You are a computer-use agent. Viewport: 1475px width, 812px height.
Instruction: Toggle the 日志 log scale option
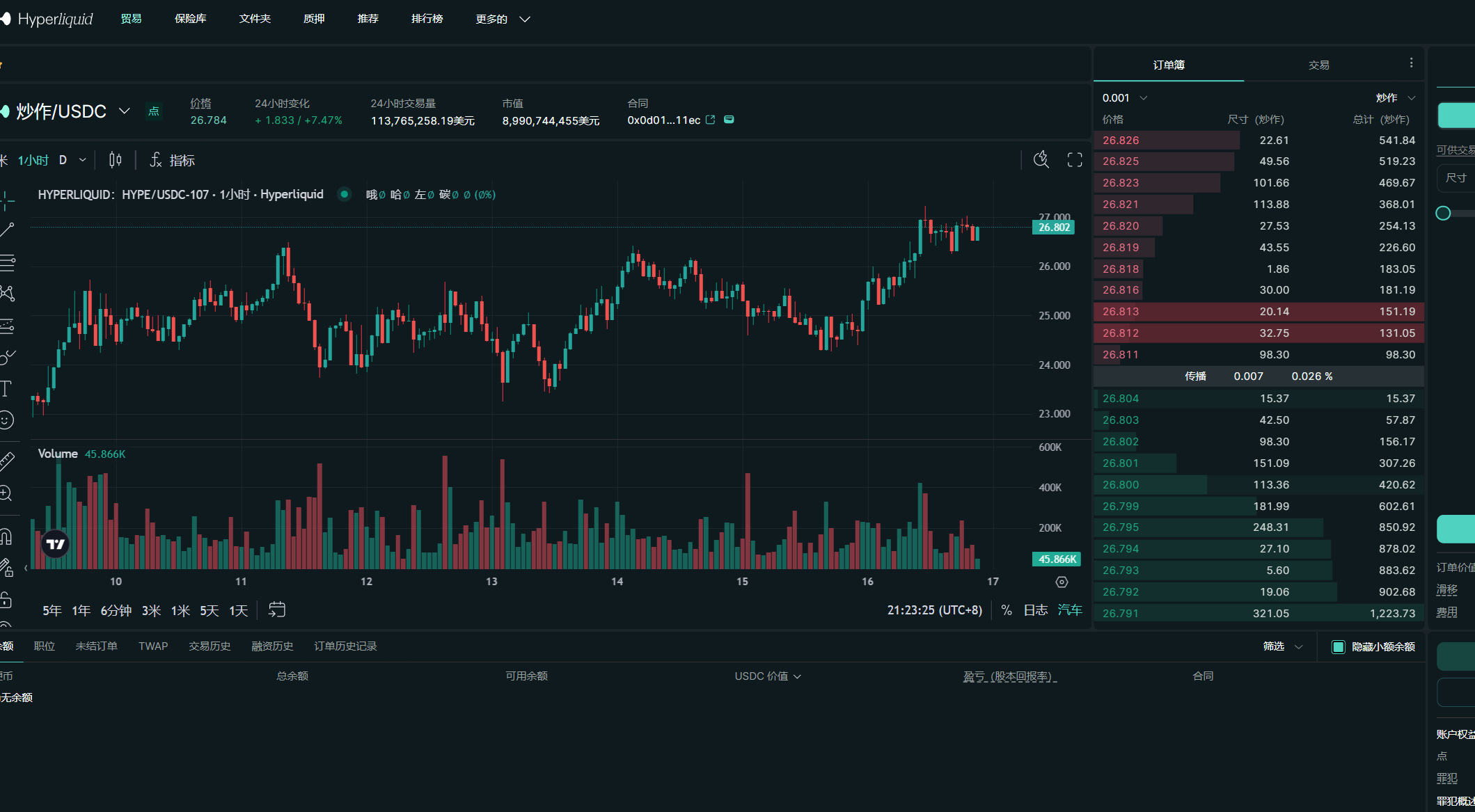[x=1035, y=610]
